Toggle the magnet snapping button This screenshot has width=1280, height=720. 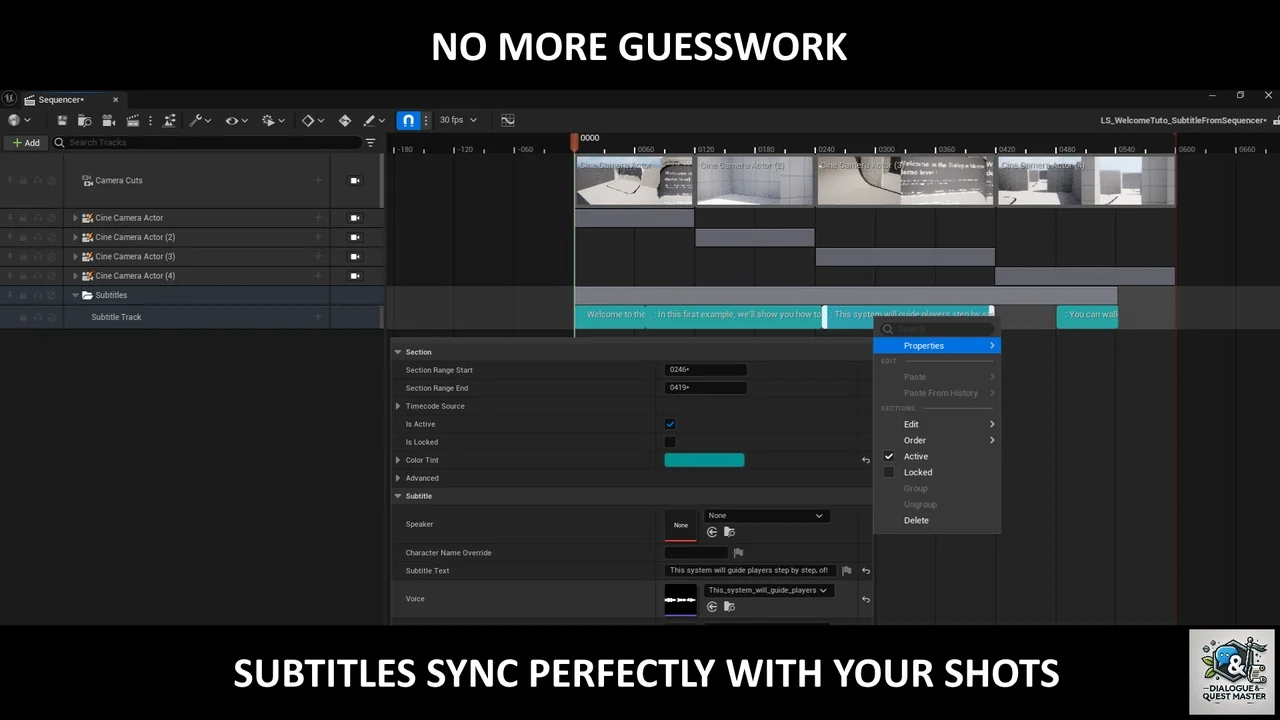[408, 120]
